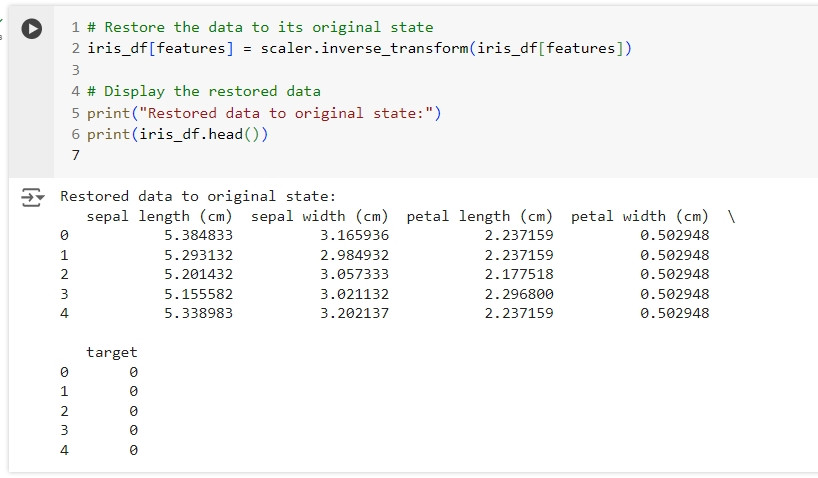Select line number 5 in the gutter
The width and height of the screenshot is (818, 478).
point(76,113)
